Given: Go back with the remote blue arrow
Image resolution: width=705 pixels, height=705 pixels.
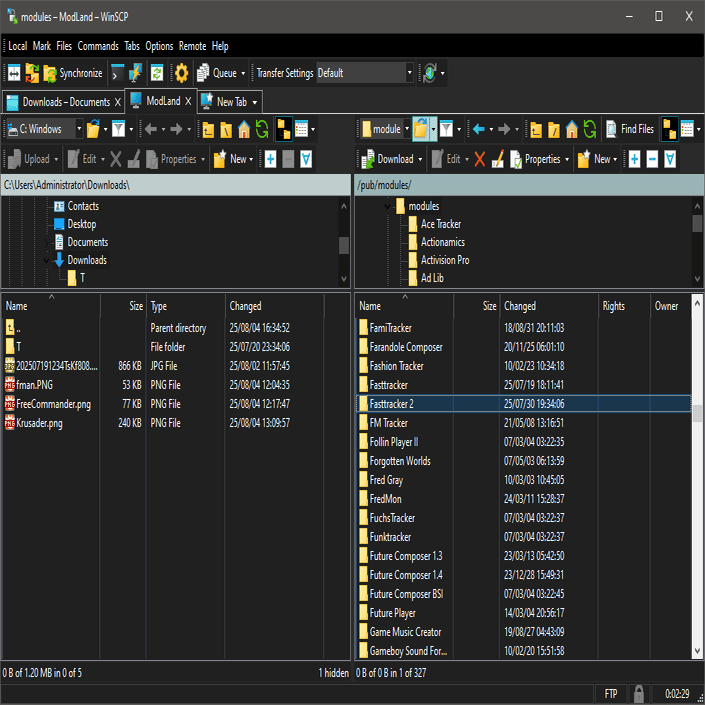Looking at the screenshot, I should click(479, 129).
